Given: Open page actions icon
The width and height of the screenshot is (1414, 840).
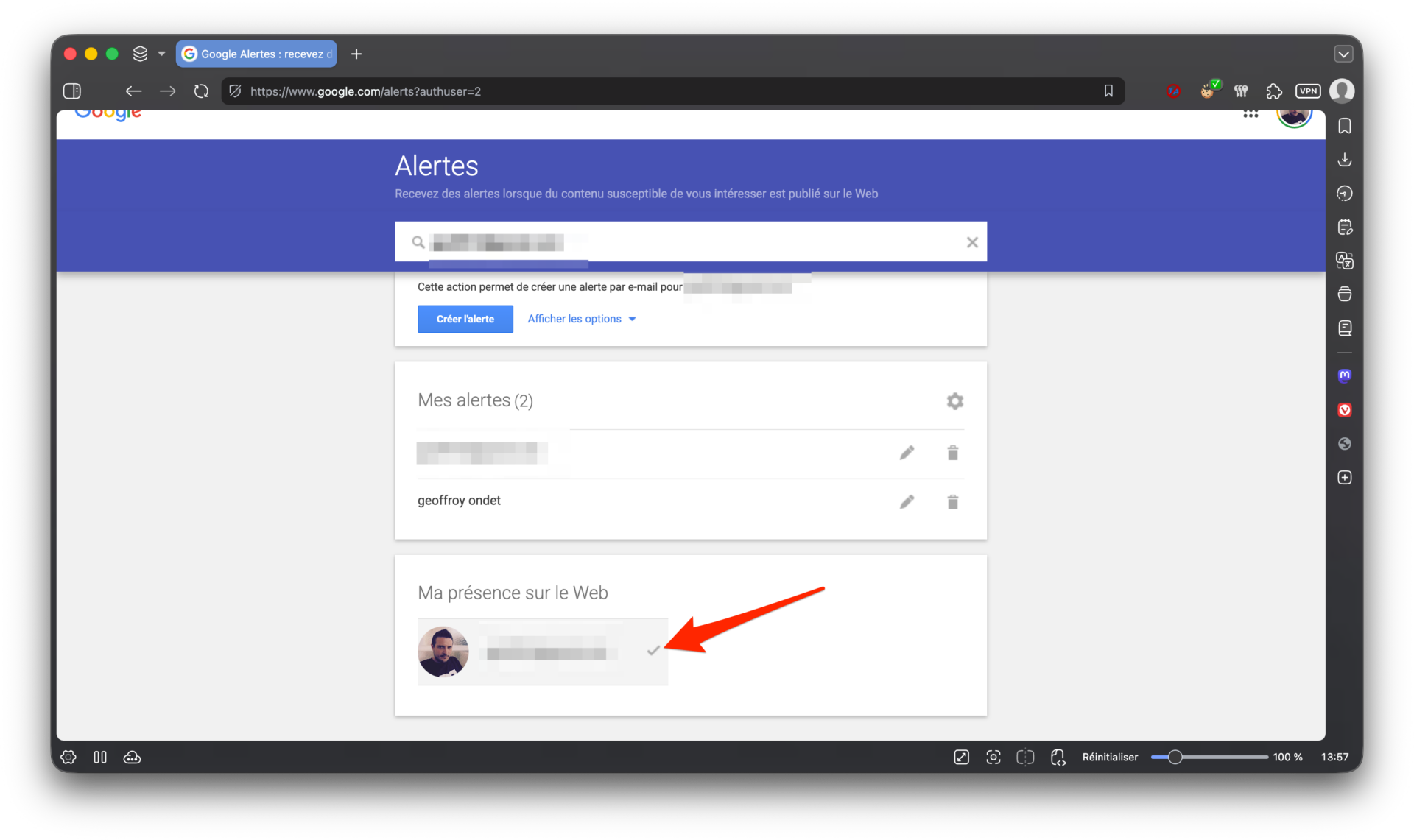Looking at the screenshot, I should [x=1058, y=757].
